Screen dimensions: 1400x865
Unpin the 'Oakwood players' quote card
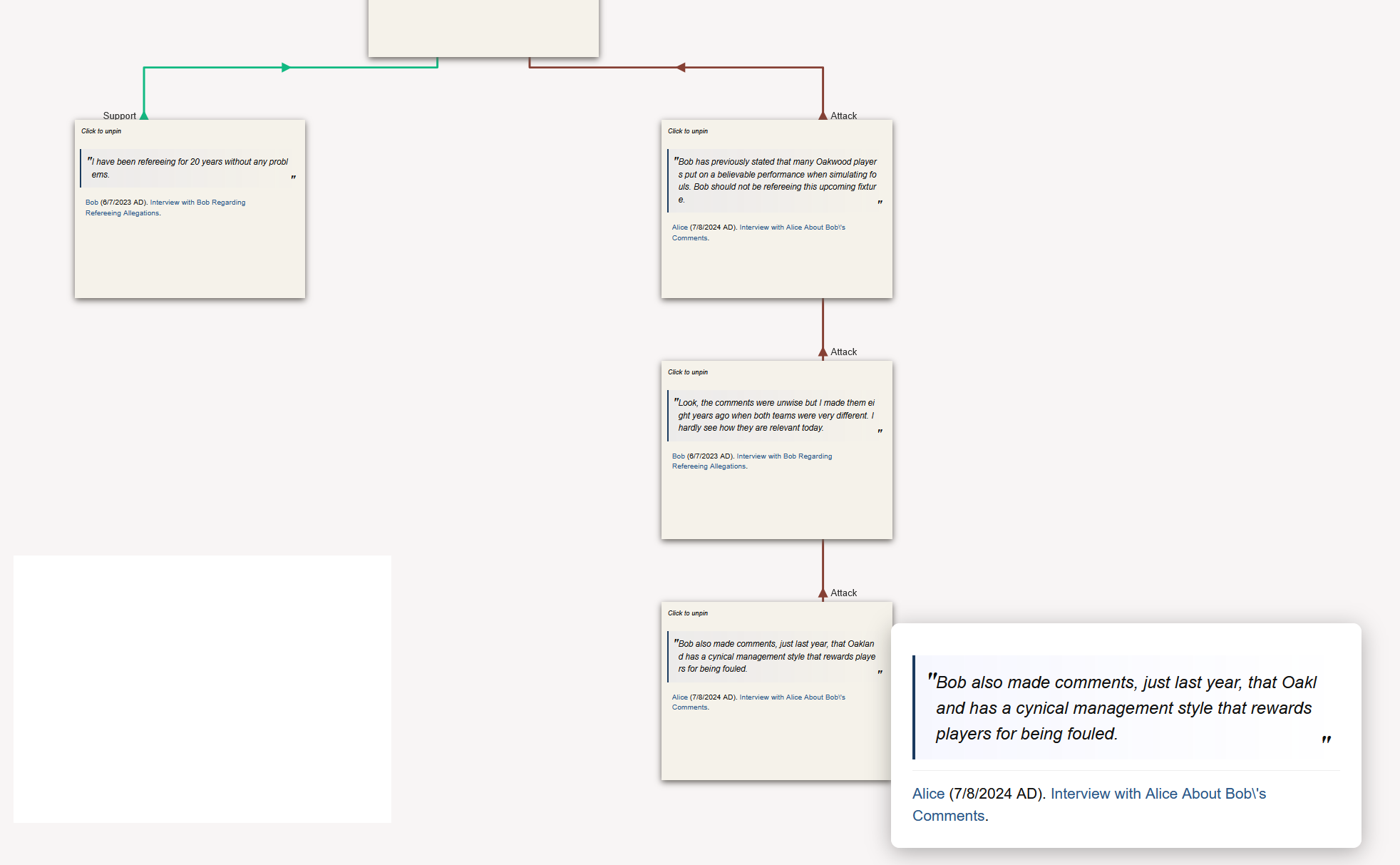point(687,131)
